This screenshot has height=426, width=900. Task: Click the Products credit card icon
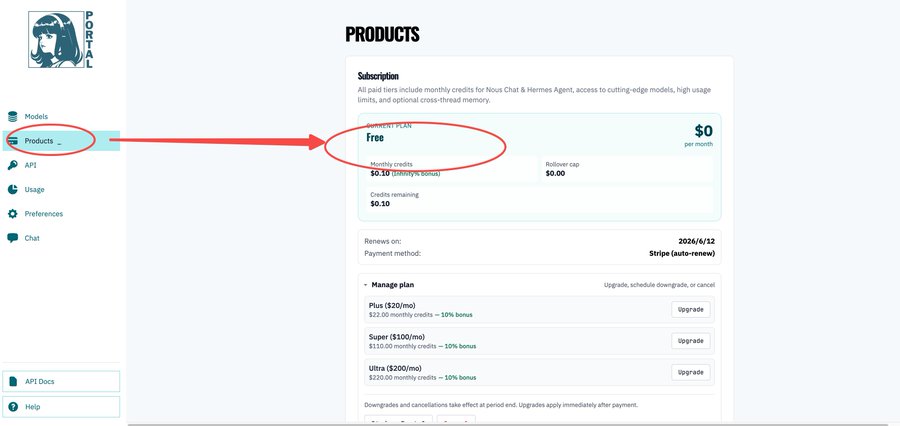pos(13,141)
